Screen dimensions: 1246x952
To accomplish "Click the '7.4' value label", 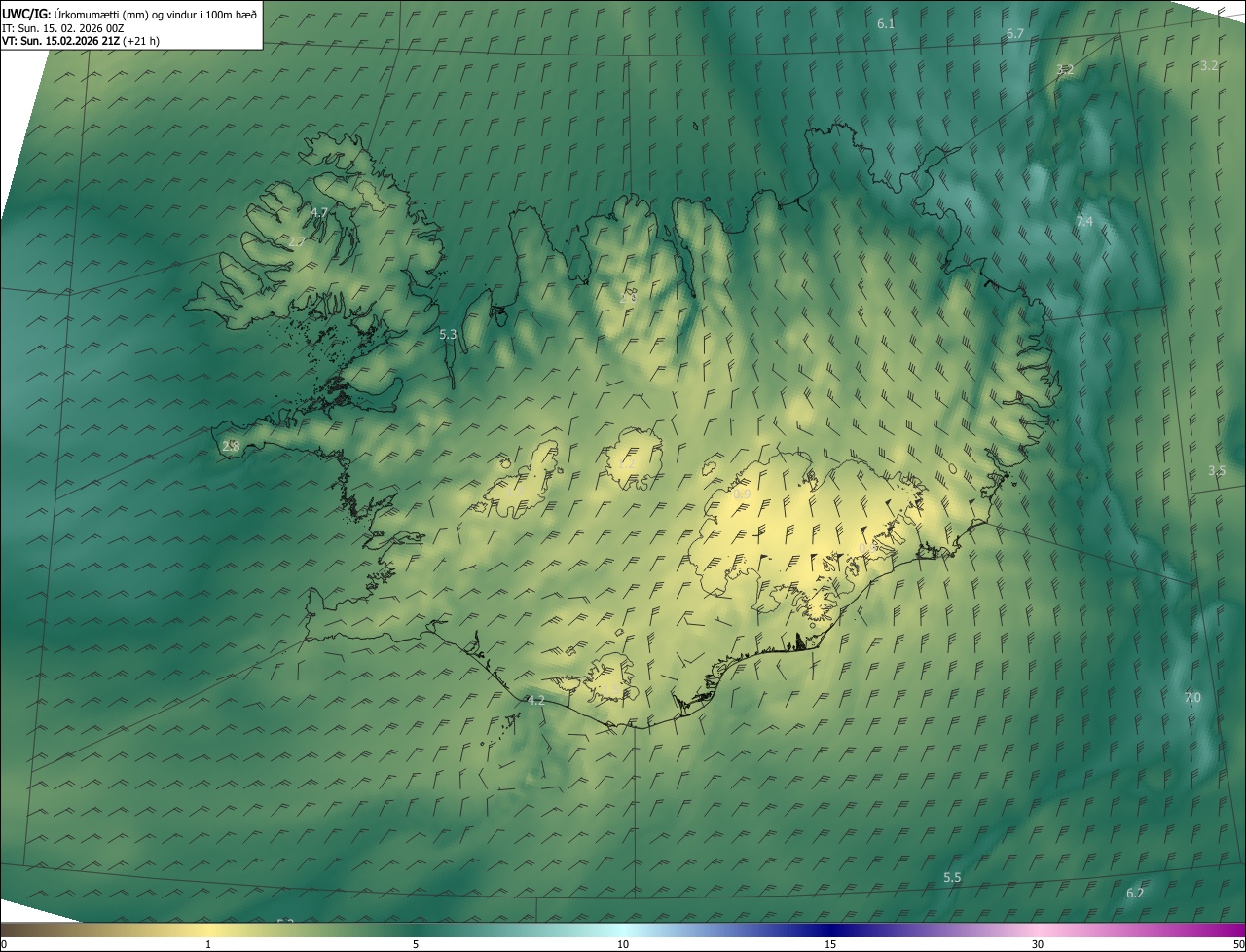I will pyautogui.click(x=1084, y=222).
